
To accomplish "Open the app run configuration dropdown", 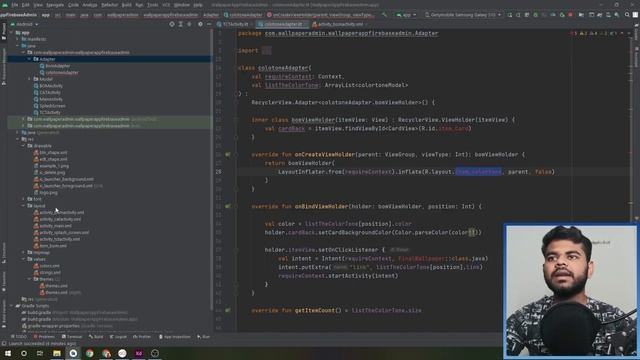I will (407, 15).
